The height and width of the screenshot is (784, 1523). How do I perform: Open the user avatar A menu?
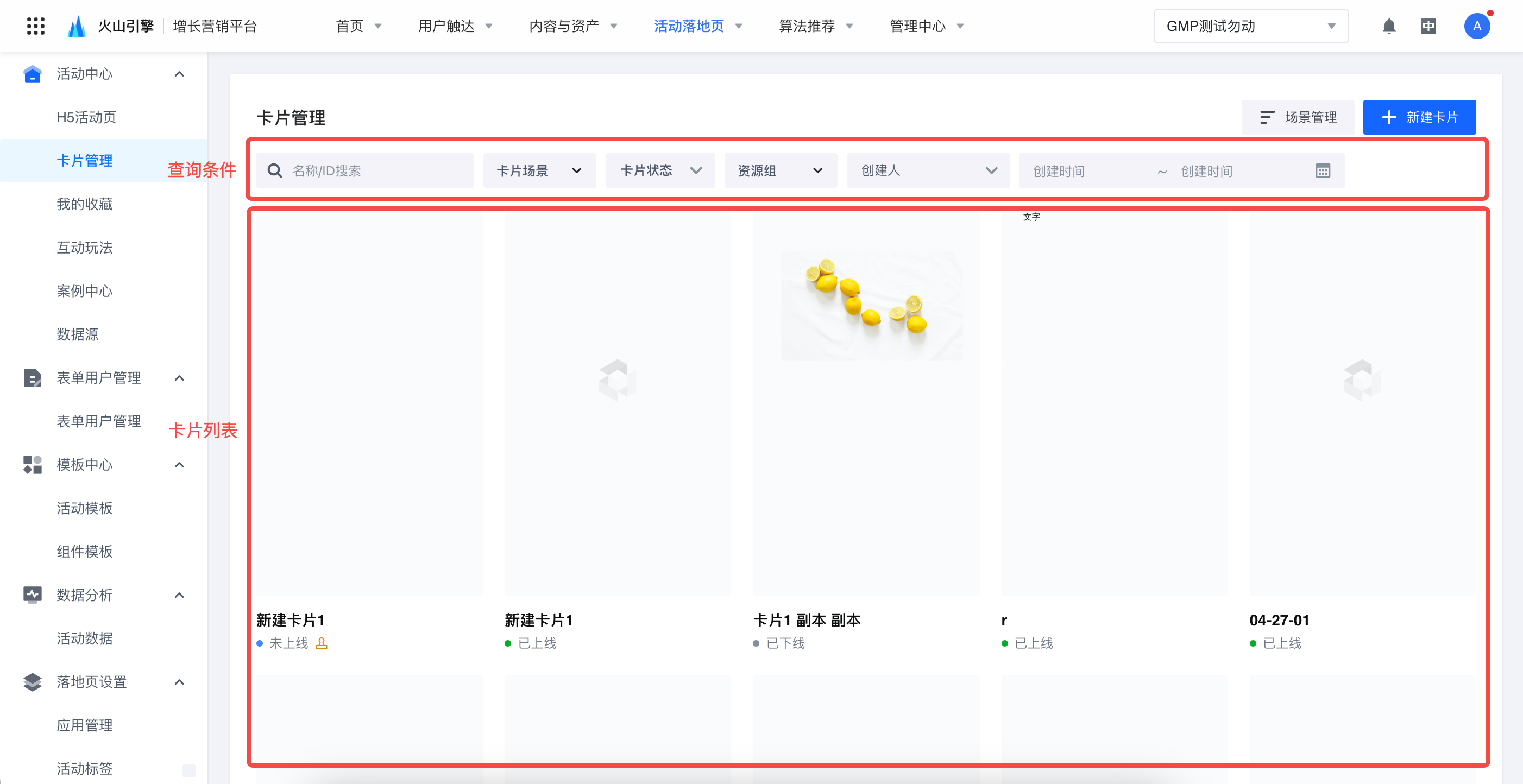pos(1476,26)
